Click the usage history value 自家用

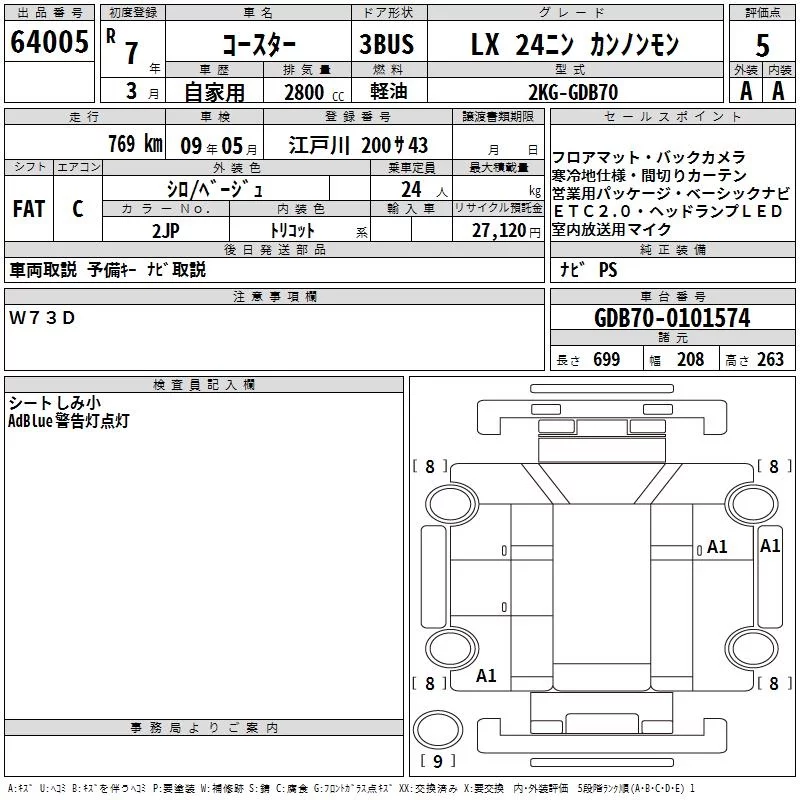tap(214, 92)
